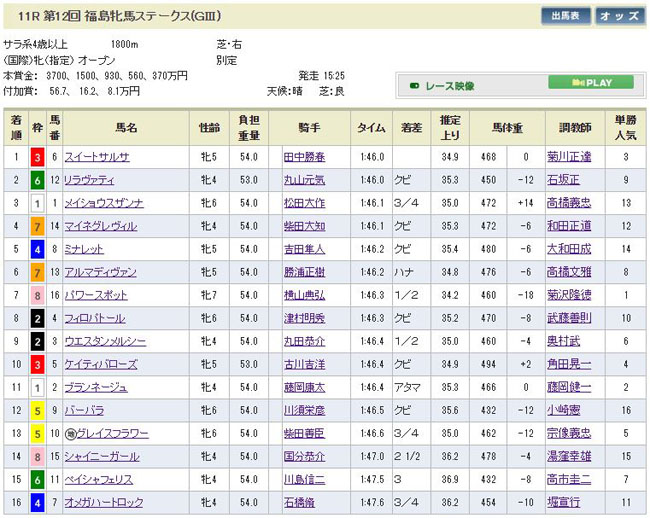Click jockey 石橋脩 link

301,503
